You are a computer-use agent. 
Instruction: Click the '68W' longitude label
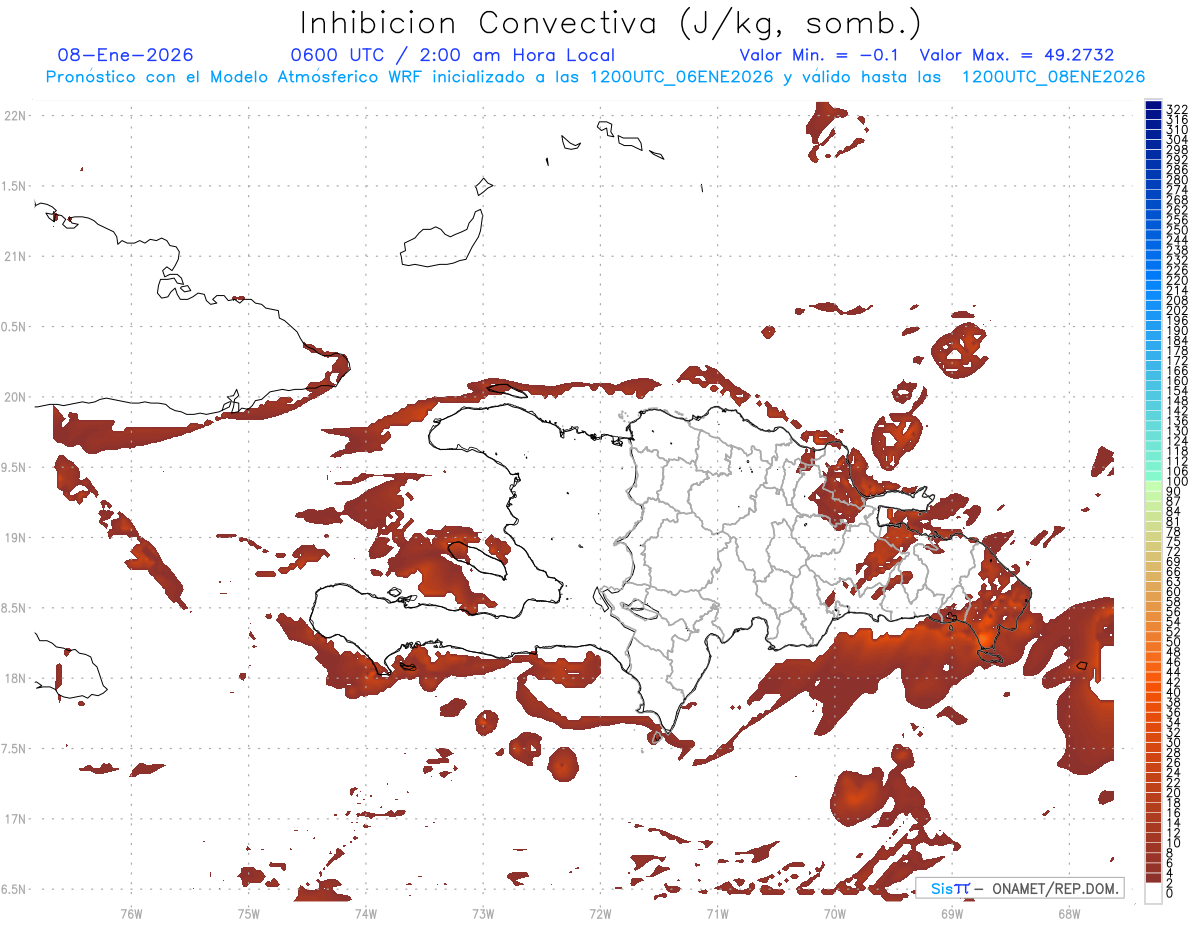[x=1068, y=912]
